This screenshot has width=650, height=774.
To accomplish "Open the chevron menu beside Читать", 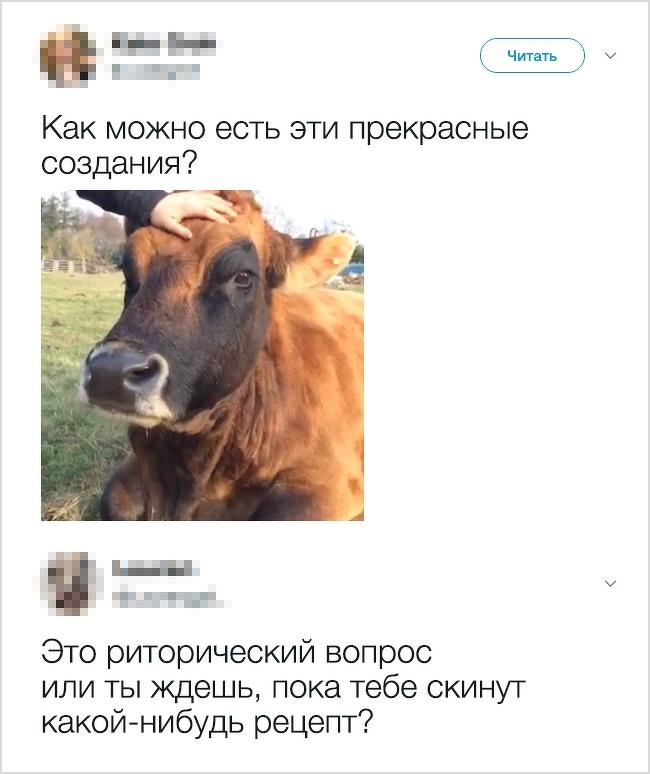I will click(x=611, y=56).
